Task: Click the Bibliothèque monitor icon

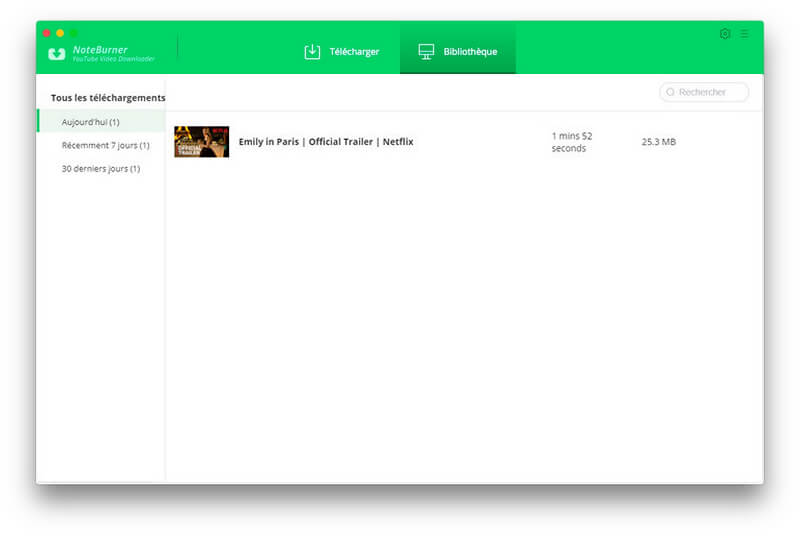Action: [x=426, y=52]
